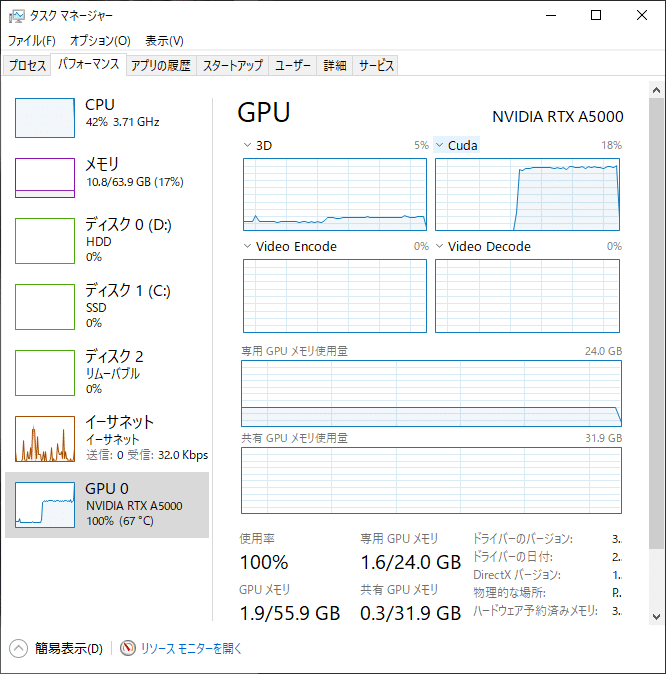The width and height of the screenshot is (666, 674).
Task: Click the 送信: 0 受信: 32.0 Kbps reading
Action: (147, 455)
